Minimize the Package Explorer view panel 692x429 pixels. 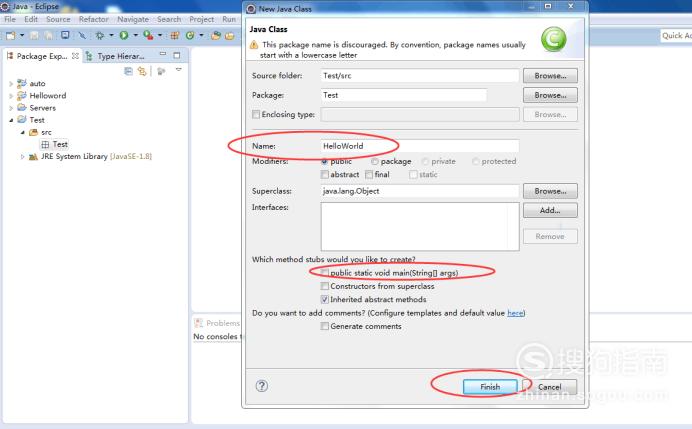[163, 54]
